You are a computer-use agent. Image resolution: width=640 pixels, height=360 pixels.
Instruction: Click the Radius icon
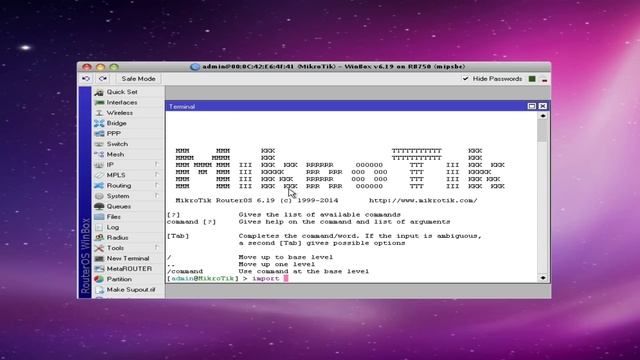pos(99,238)
